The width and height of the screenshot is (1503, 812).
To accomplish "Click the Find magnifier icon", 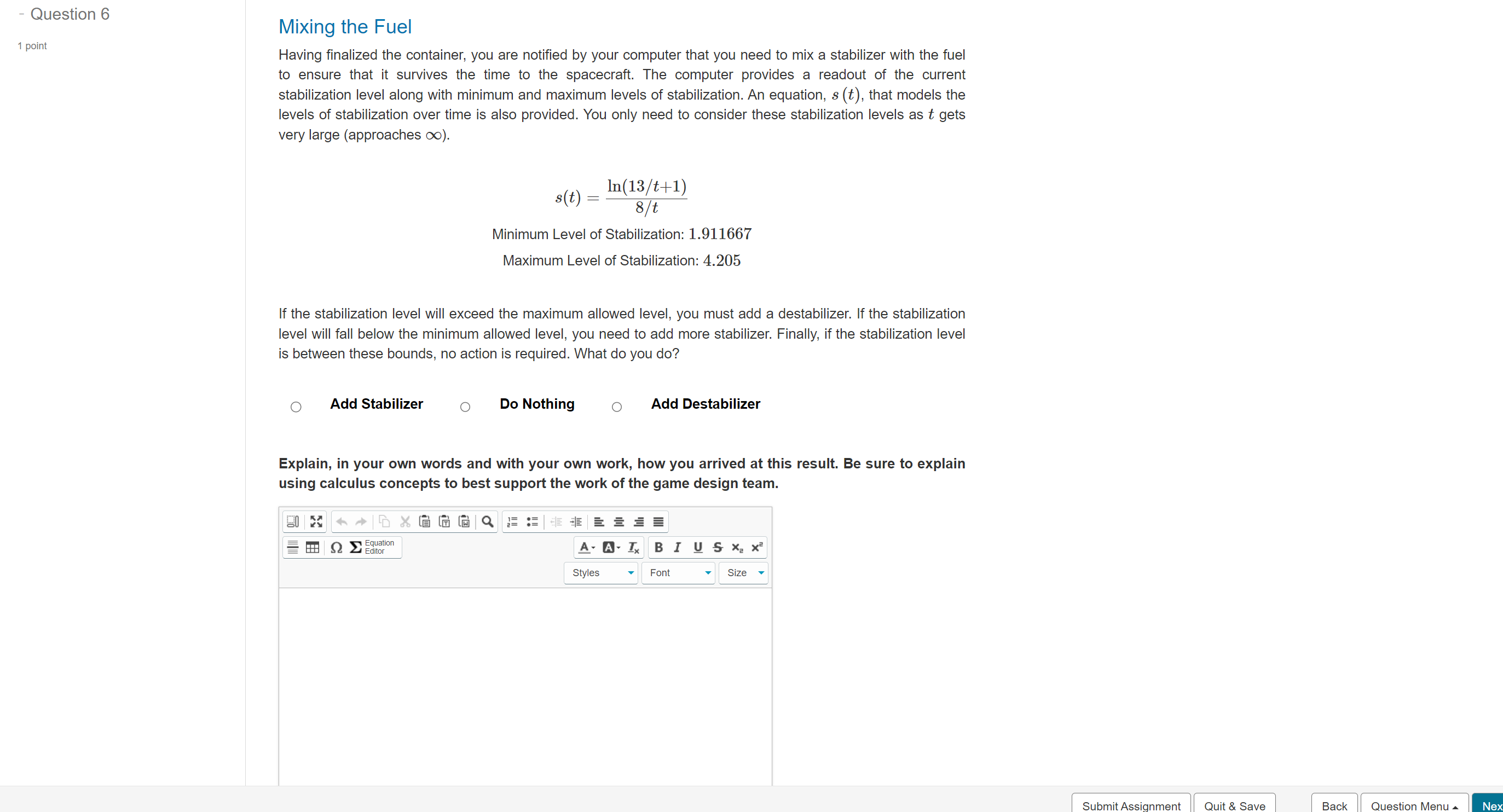I will click(x=487, y=521).
